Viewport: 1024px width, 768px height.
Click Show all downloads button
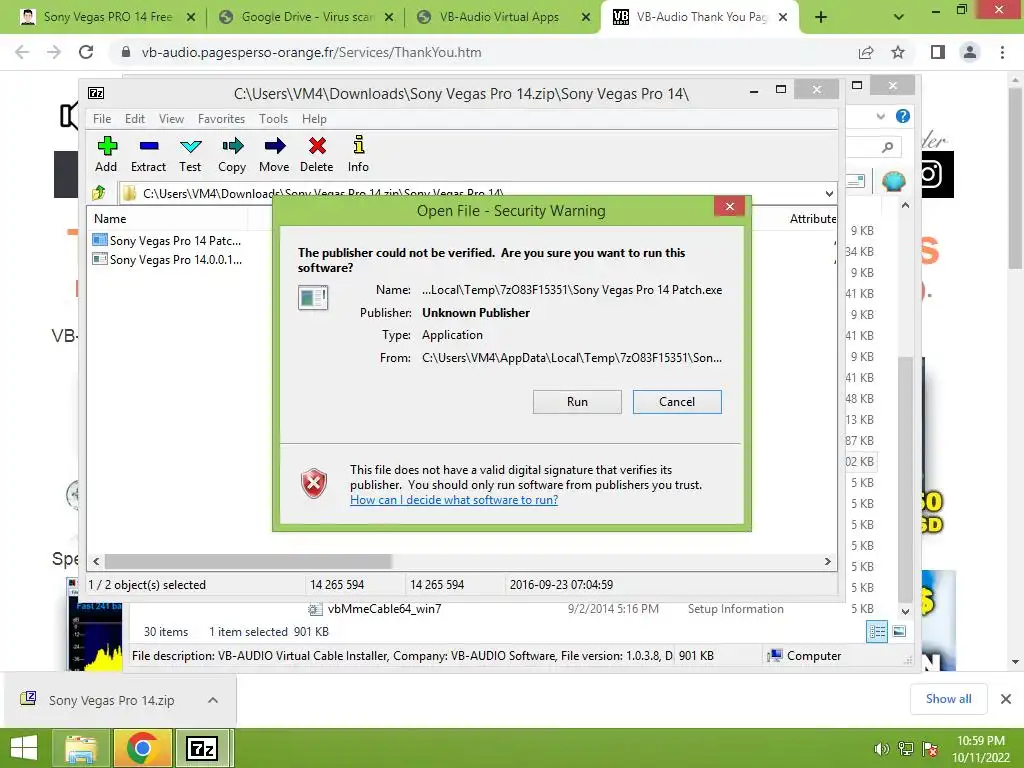point(948,699)
